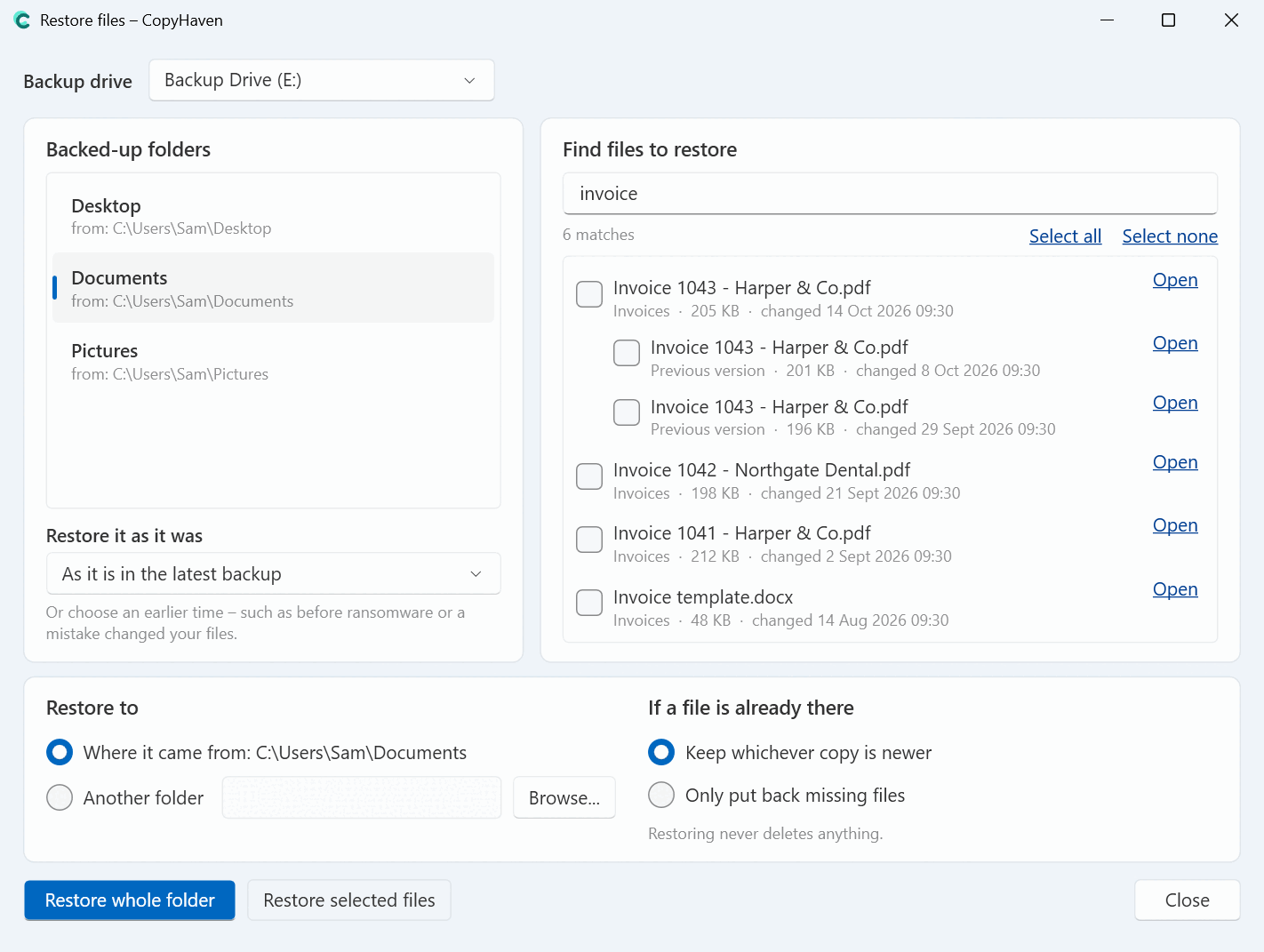Image resolution: width=1264 pixels, height=952 pixels.
Task: Open the 205 KB Invoice 1043 file
Action: tap(1175, 280)
